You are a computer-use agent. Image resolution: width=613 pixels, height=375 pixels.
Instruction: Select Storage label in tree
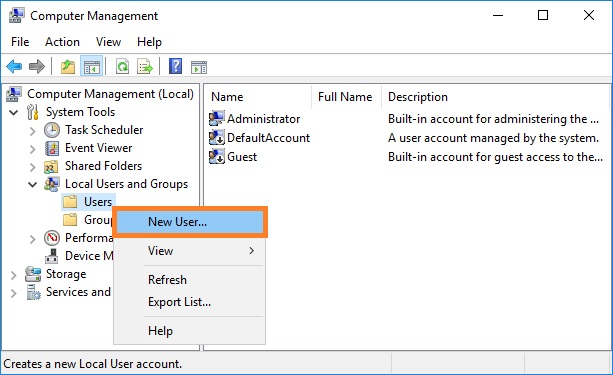66,274
